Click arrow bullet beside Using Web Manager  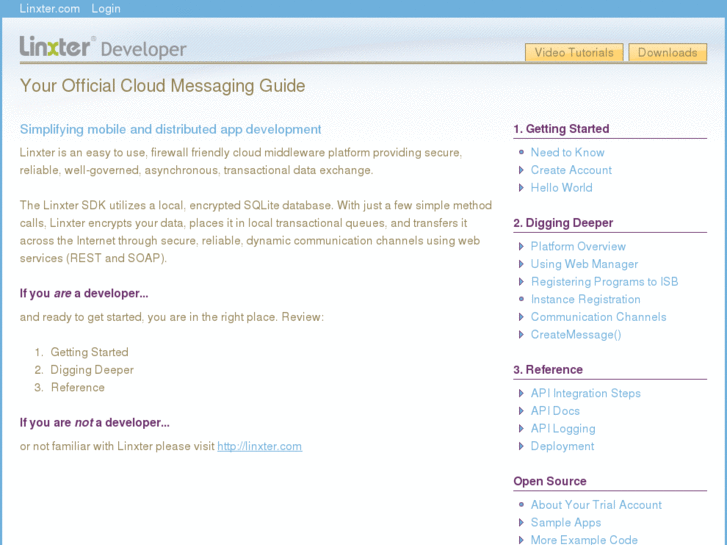(521, 264)
